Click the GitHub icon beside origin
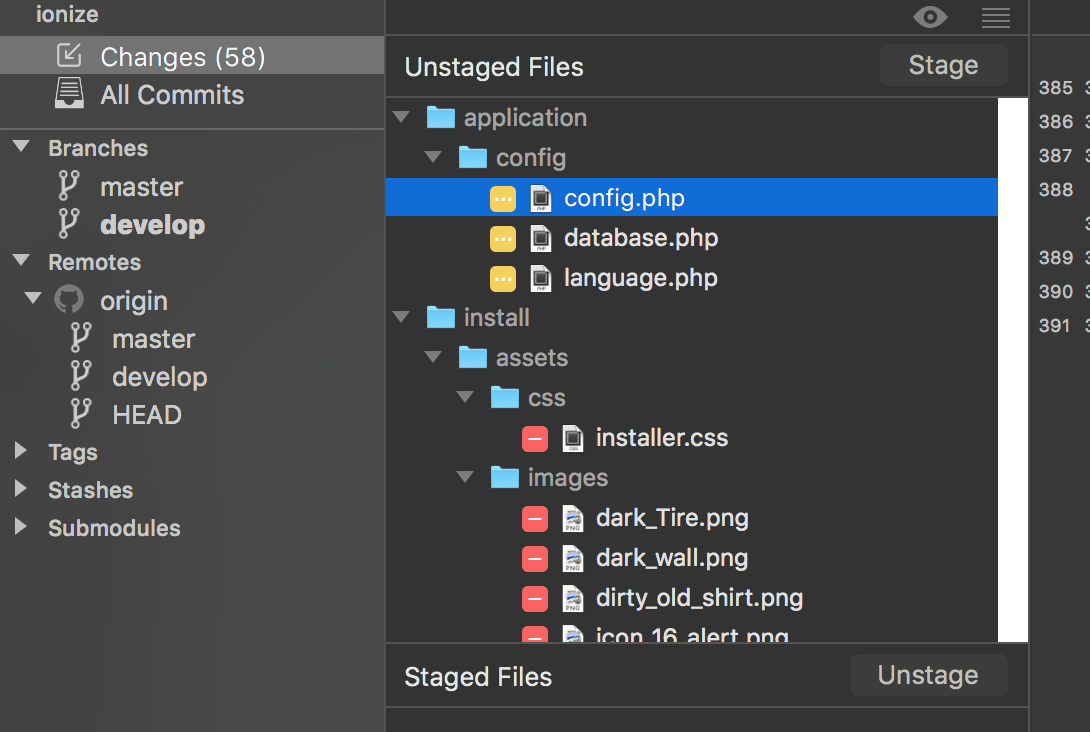1090x732 pixels. tap(69, 300)
